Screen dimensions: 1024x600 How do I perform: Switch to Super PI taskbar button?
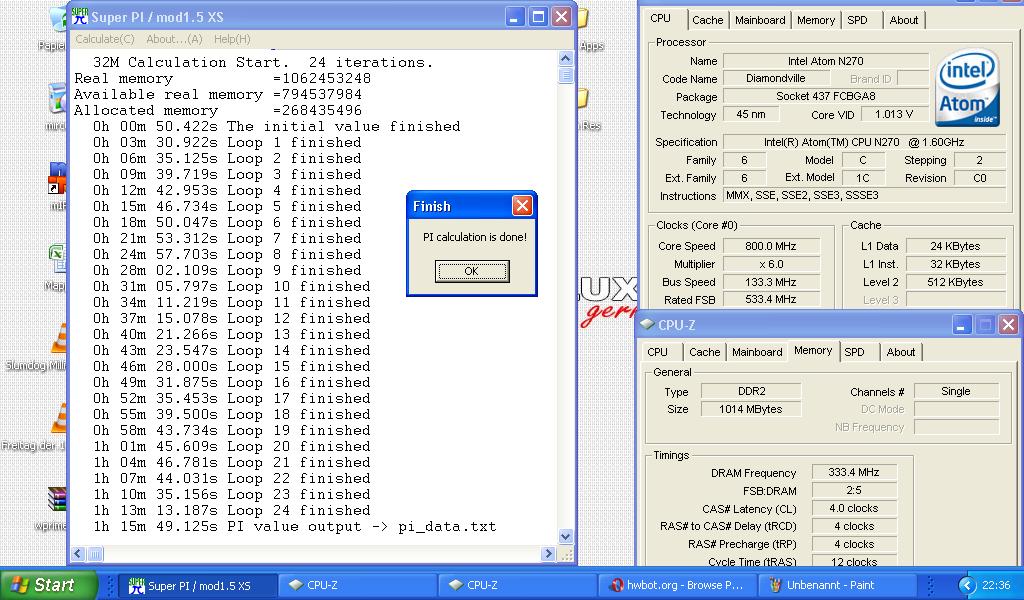pyautogui.click(x=198, y=586)
